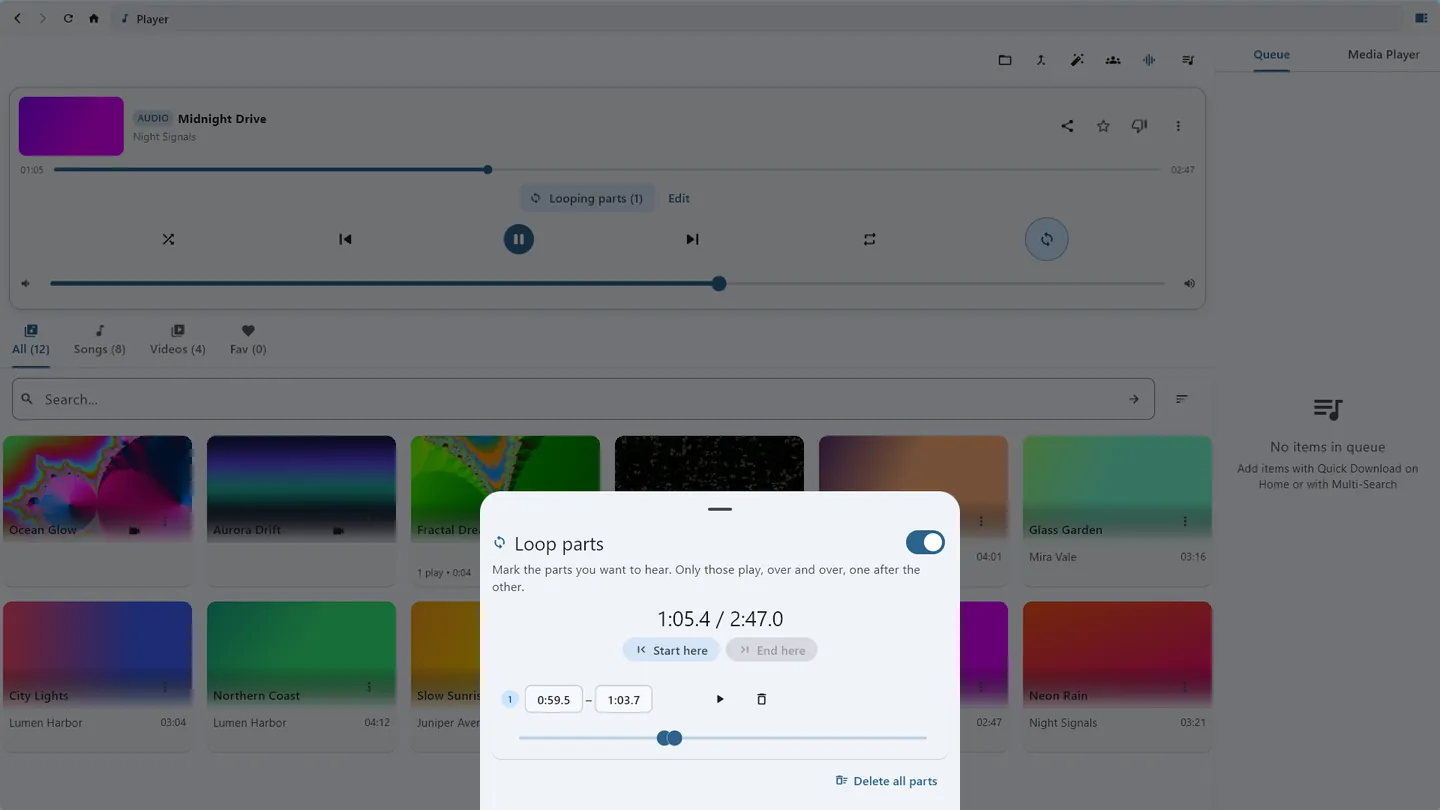Select the Queue tab

pos(1271,54)
